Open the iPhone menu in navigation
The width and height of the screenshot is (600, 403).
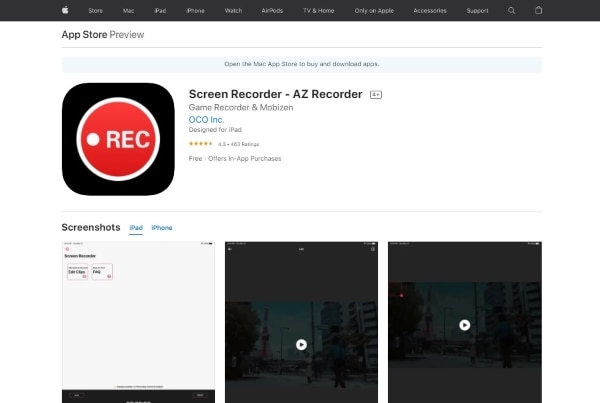point(195,11)
